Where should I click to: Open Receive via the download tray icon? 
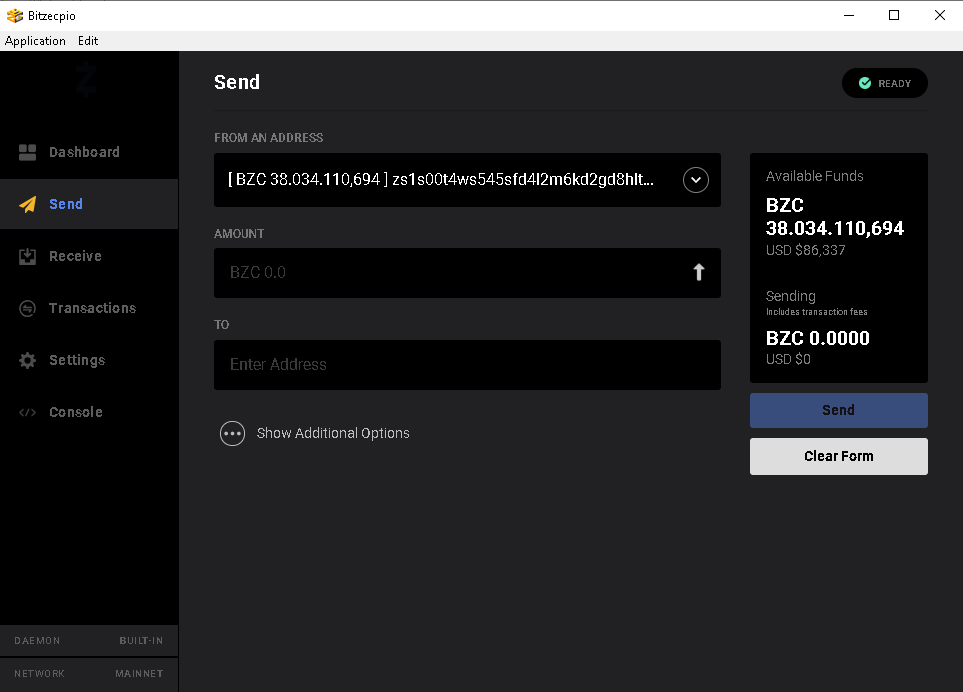tap(27, 255)
